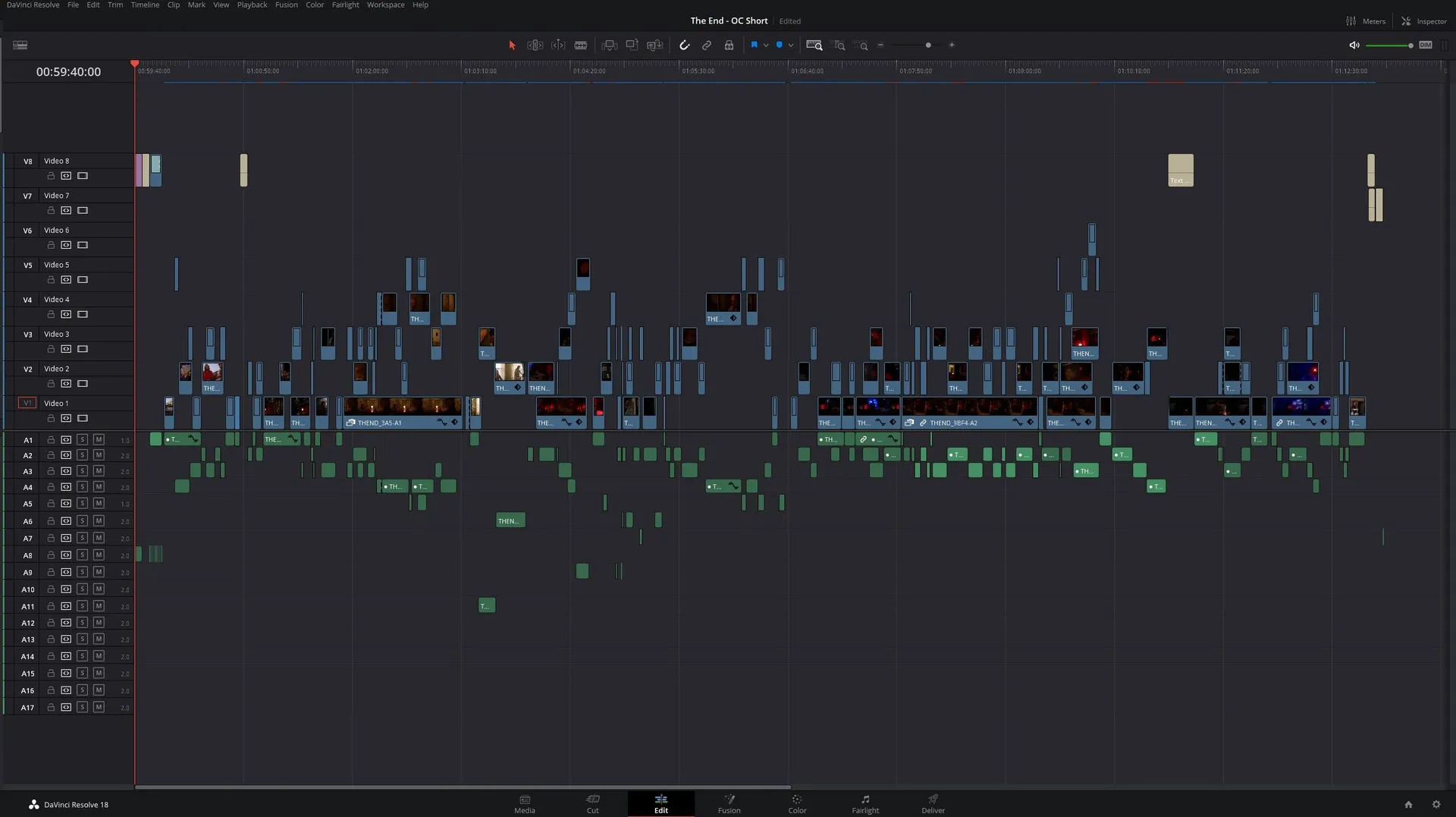Add a blue marker to timeline
Image resolution: width=1456 pixels, height=817 pixels.
tap(779, 46)
